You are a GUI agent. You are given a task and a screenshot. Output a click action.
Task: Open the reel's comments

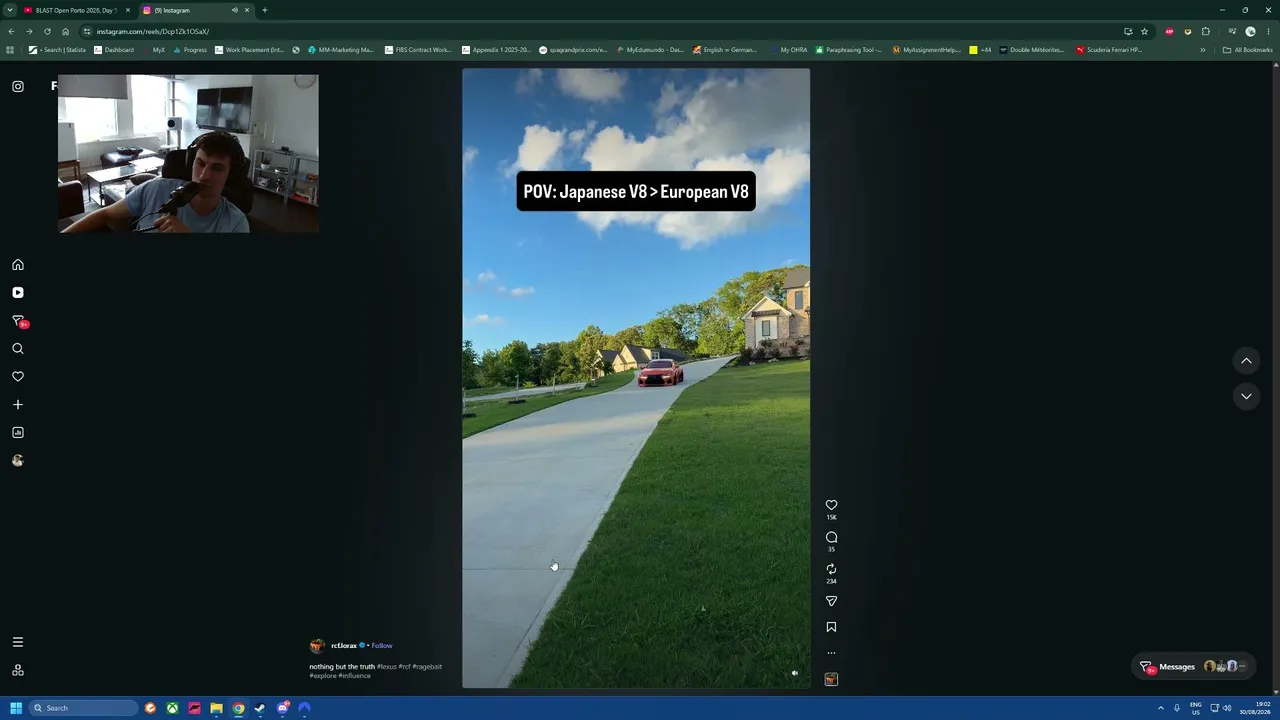pyautogui.click(x=831, y=537)
